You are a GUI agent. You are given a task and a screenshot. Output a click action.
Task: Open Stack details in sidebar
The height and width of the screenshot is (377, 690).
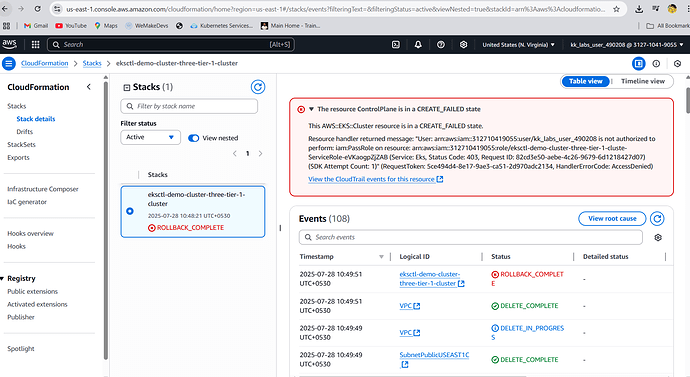[36, 119]
